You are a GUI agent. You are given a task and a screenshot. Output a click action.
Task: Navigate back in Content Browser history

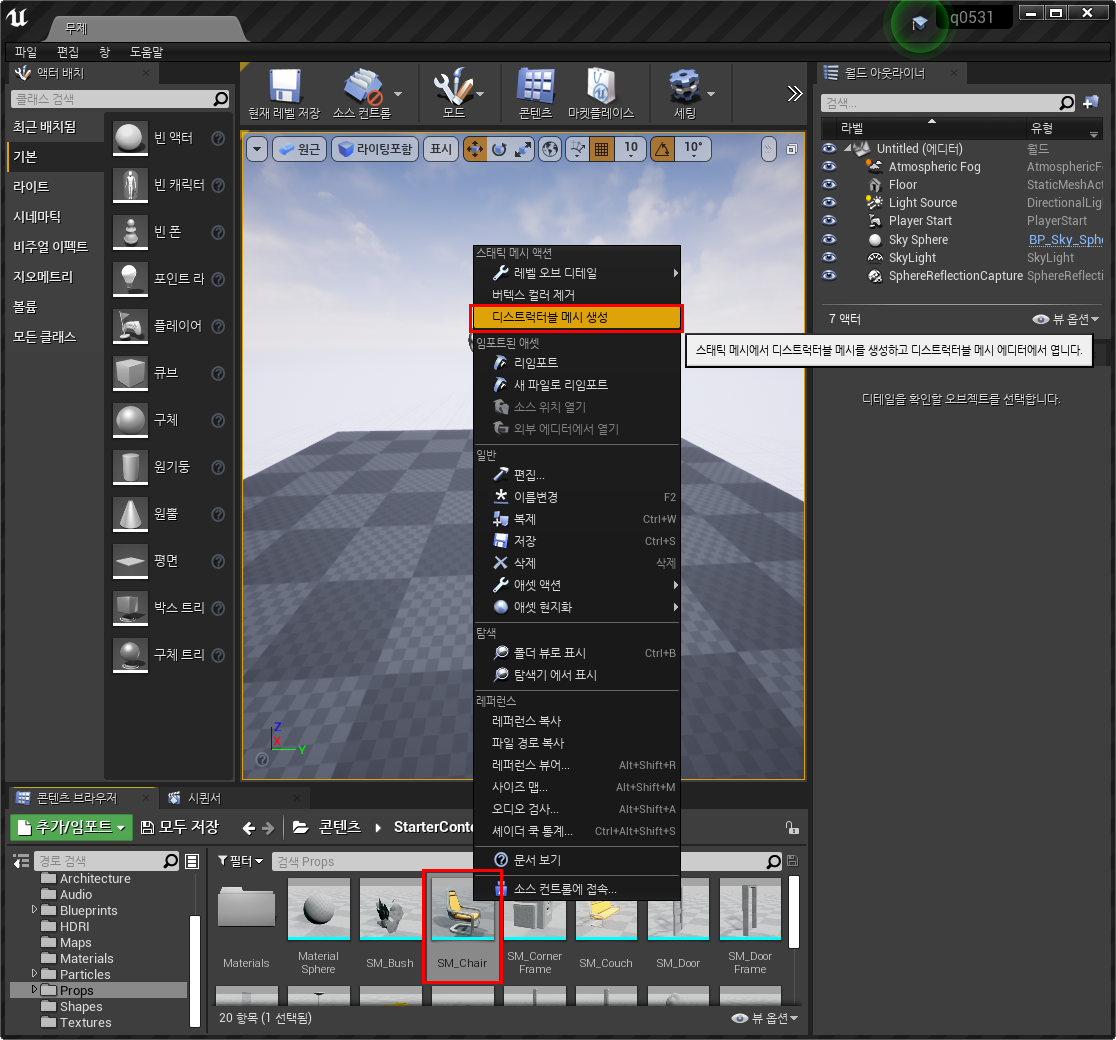pos(248,828)
